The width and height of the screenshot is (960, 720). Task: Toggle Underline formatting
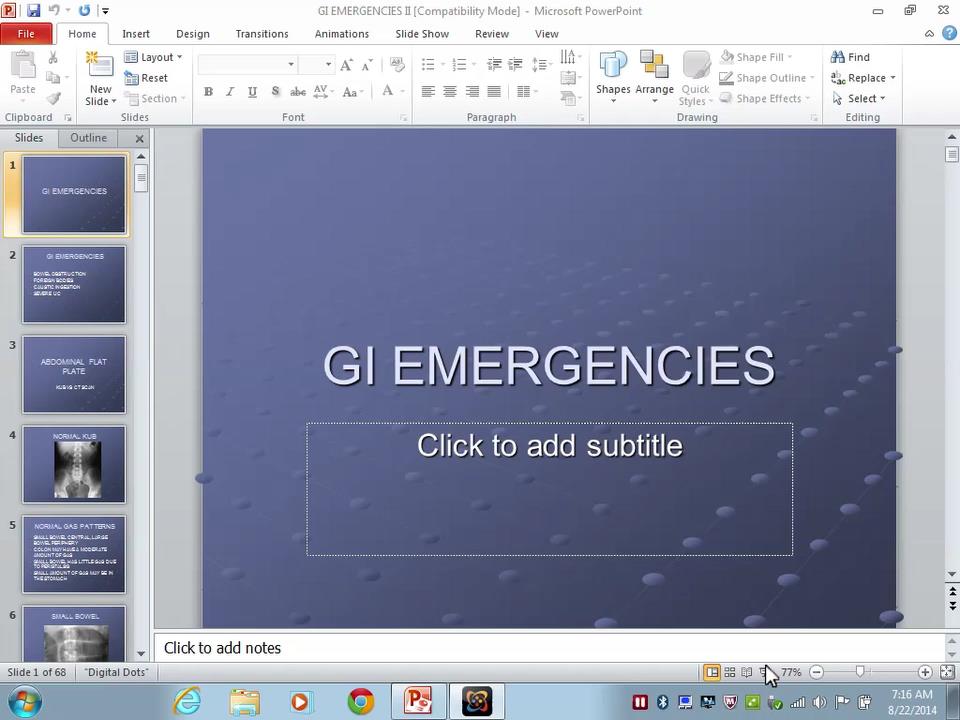pyautogui.click(x=252, y=92)
